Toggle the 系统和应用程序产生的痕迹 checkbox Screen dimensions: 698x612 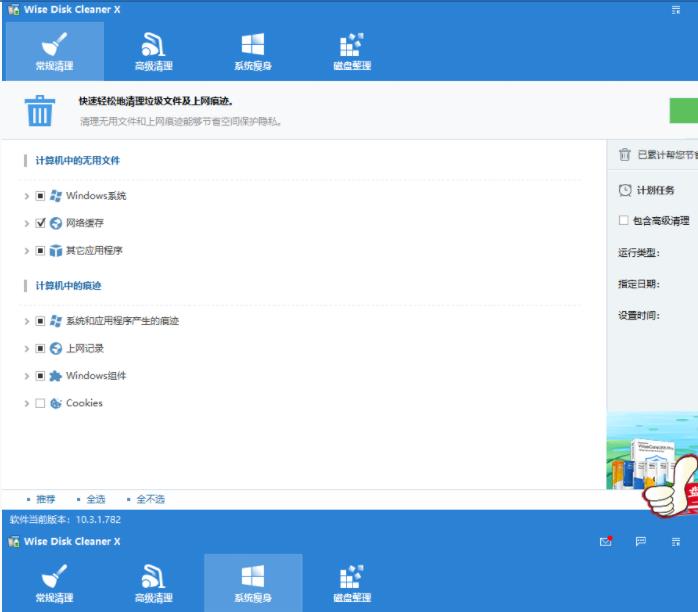[40, 321]
